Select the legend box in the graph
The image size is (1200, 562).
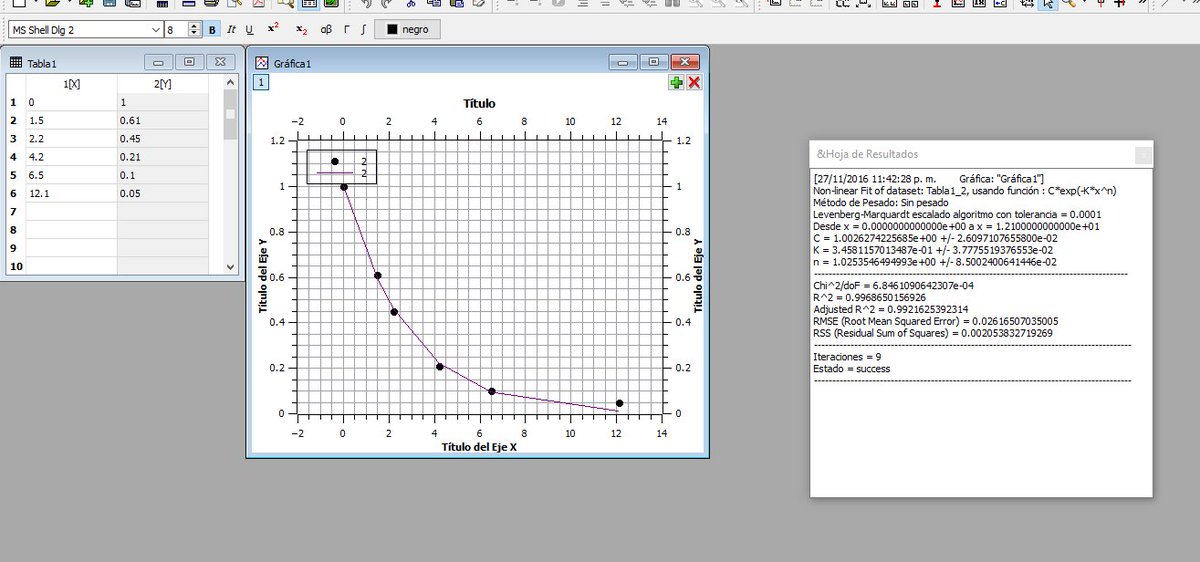pos(341,167)
